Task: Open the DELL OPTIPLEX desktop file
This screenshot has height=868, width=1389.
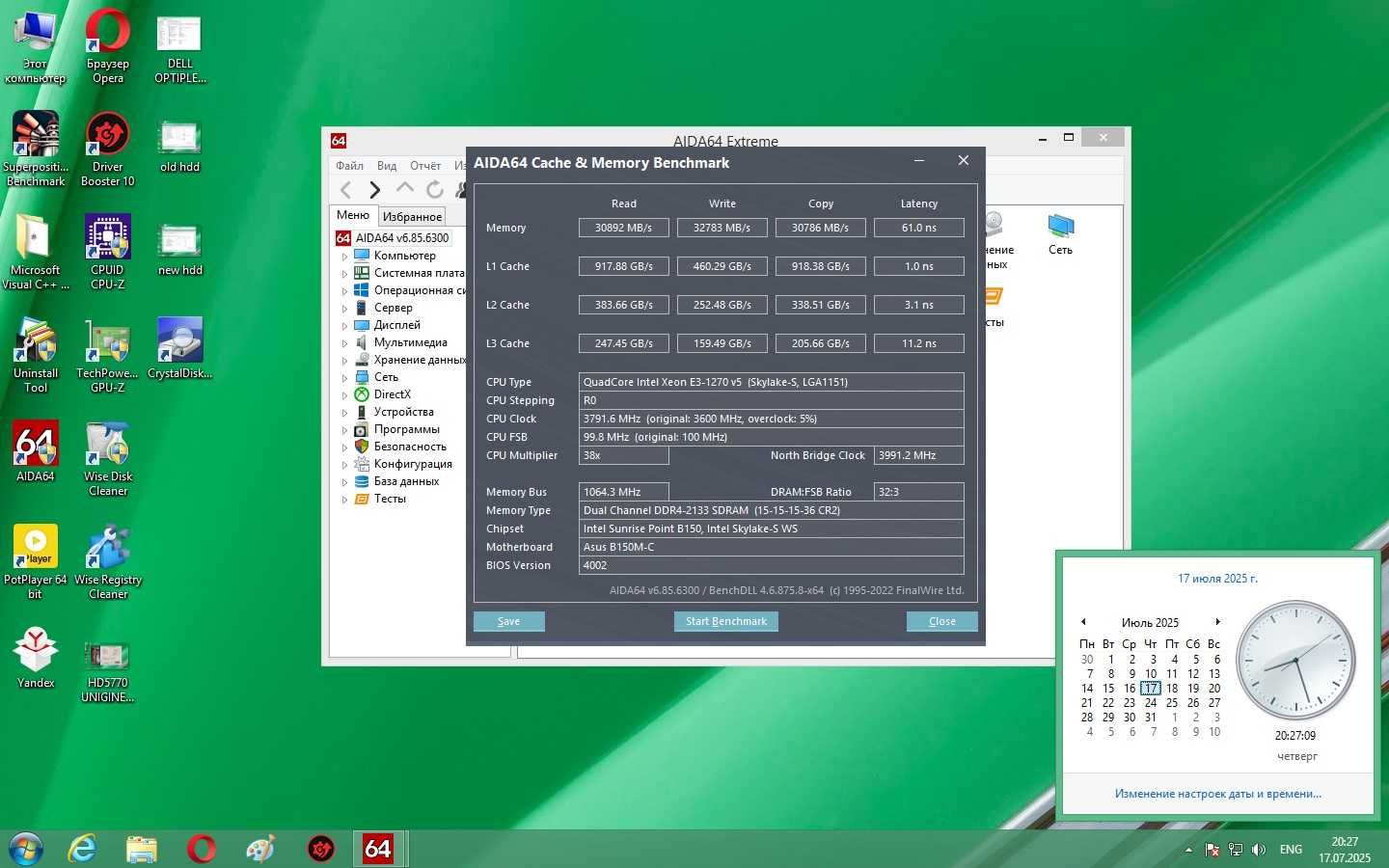Action: click(180, 48)
